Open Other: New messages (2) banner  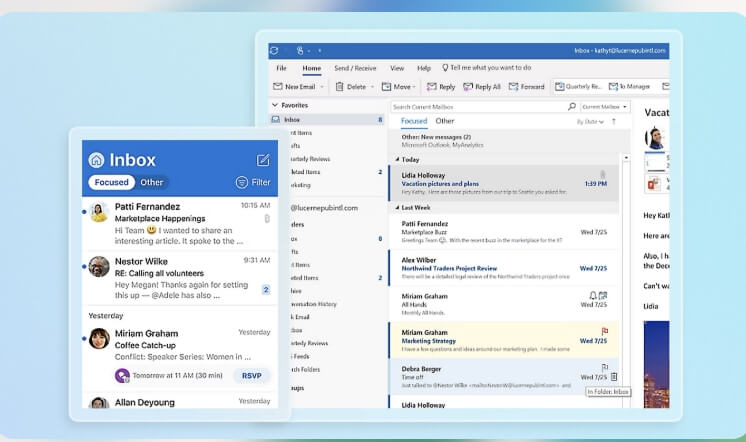(509, 140)
